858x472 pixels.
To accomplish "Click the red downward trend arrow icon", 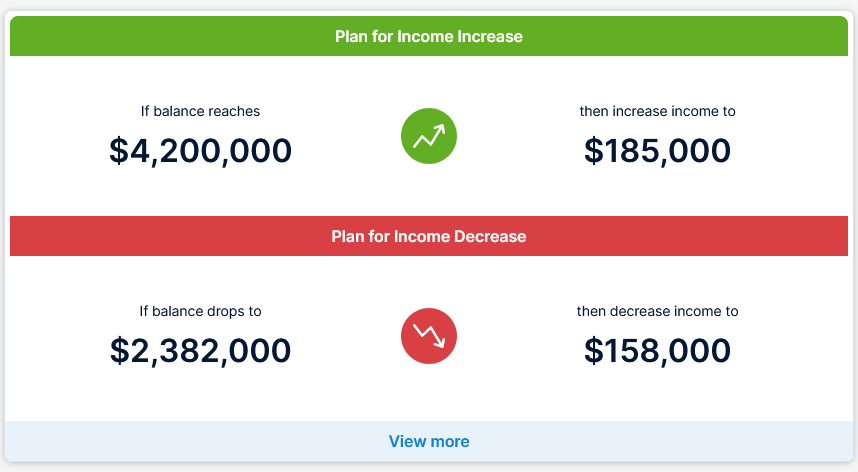I will coord(428,336).
